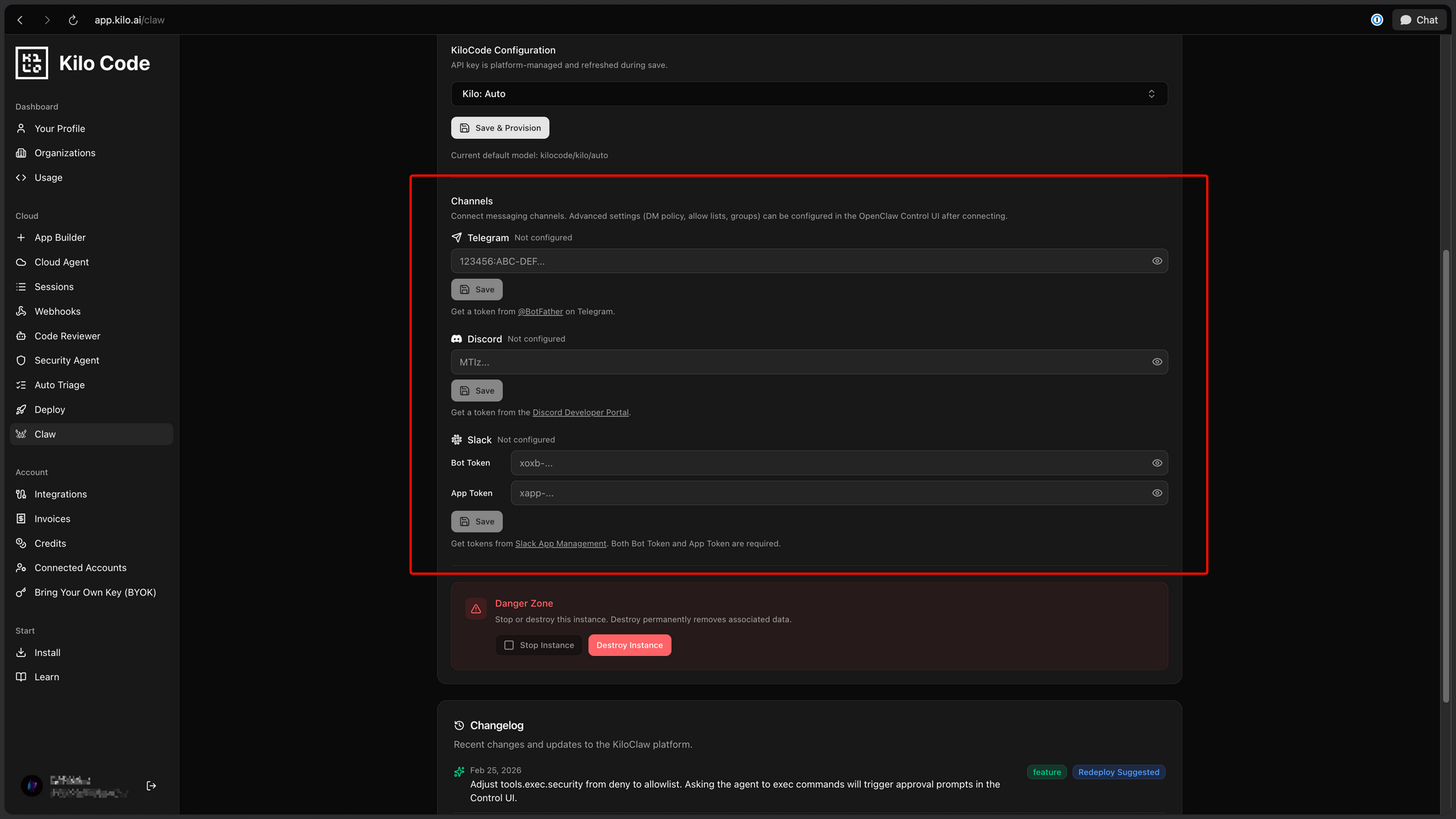Click the Invoices receipt icon
Image resolution: width=1456 pixels, height=819 pixels.
click(21, 519)
